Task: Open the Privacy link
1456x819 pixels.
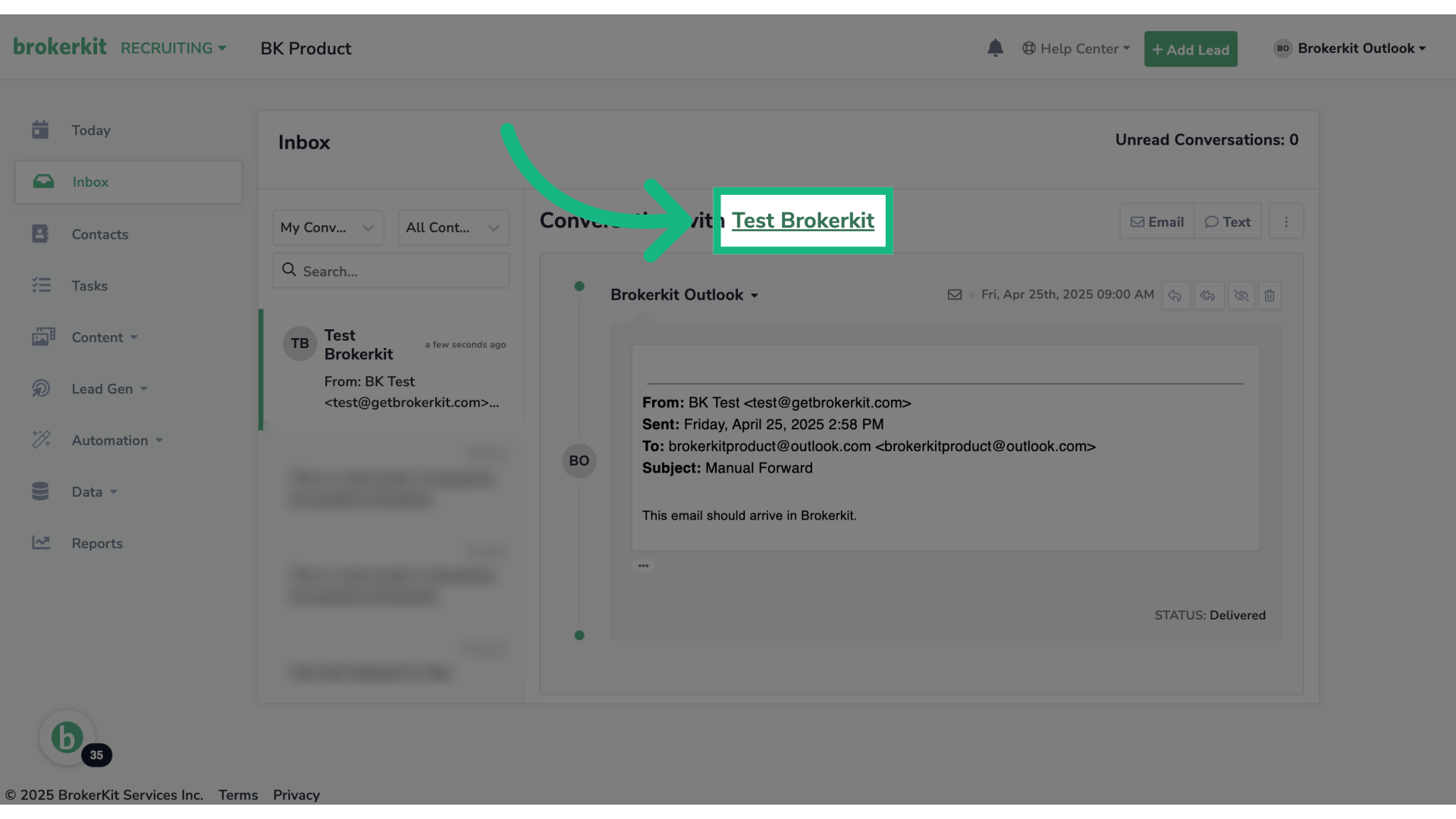Action: coord(297,795)
